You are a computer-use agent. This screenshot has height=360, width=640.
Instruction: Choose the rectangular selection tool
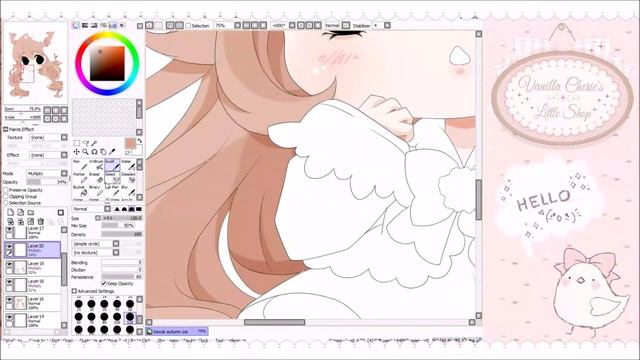coord(76,143)
